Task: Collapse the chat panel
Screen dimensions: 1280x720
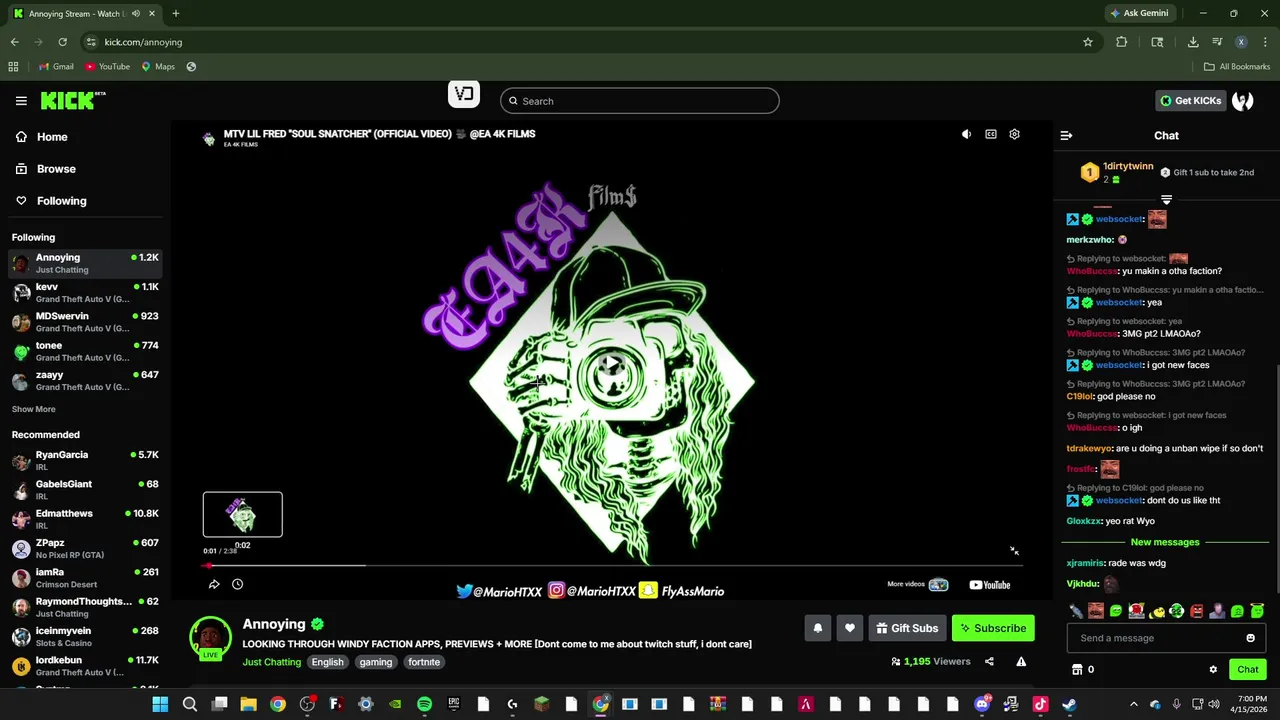Action: [x=1066, y=135]
